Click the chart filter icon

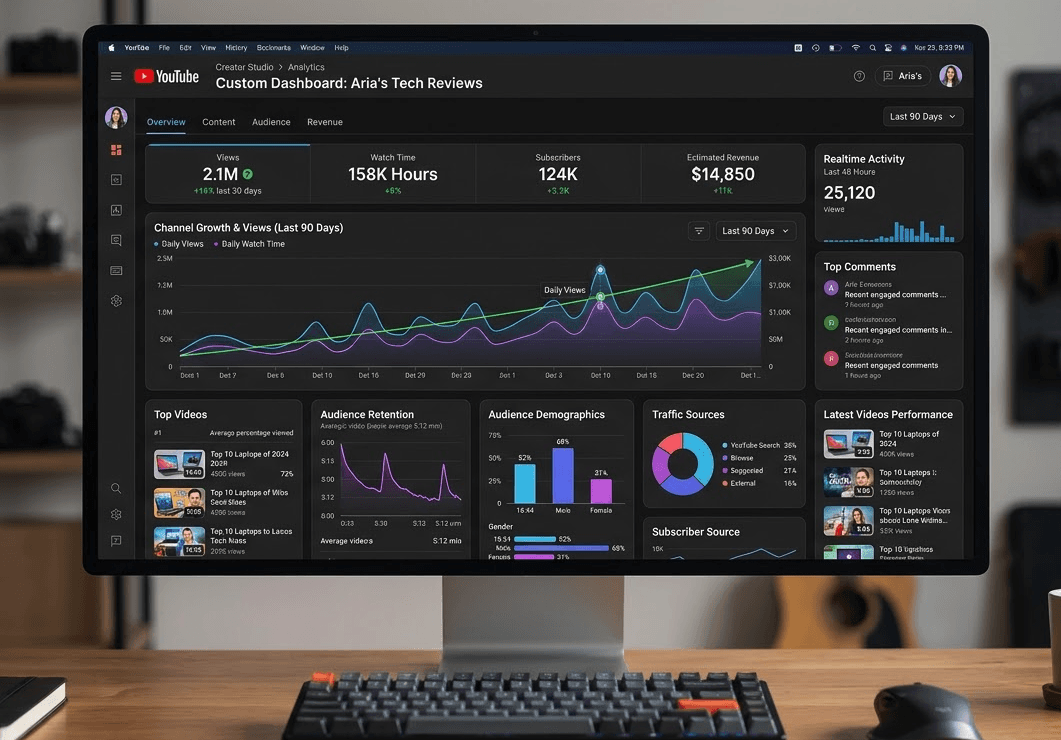pyautogui.click(x=699, y=231)
